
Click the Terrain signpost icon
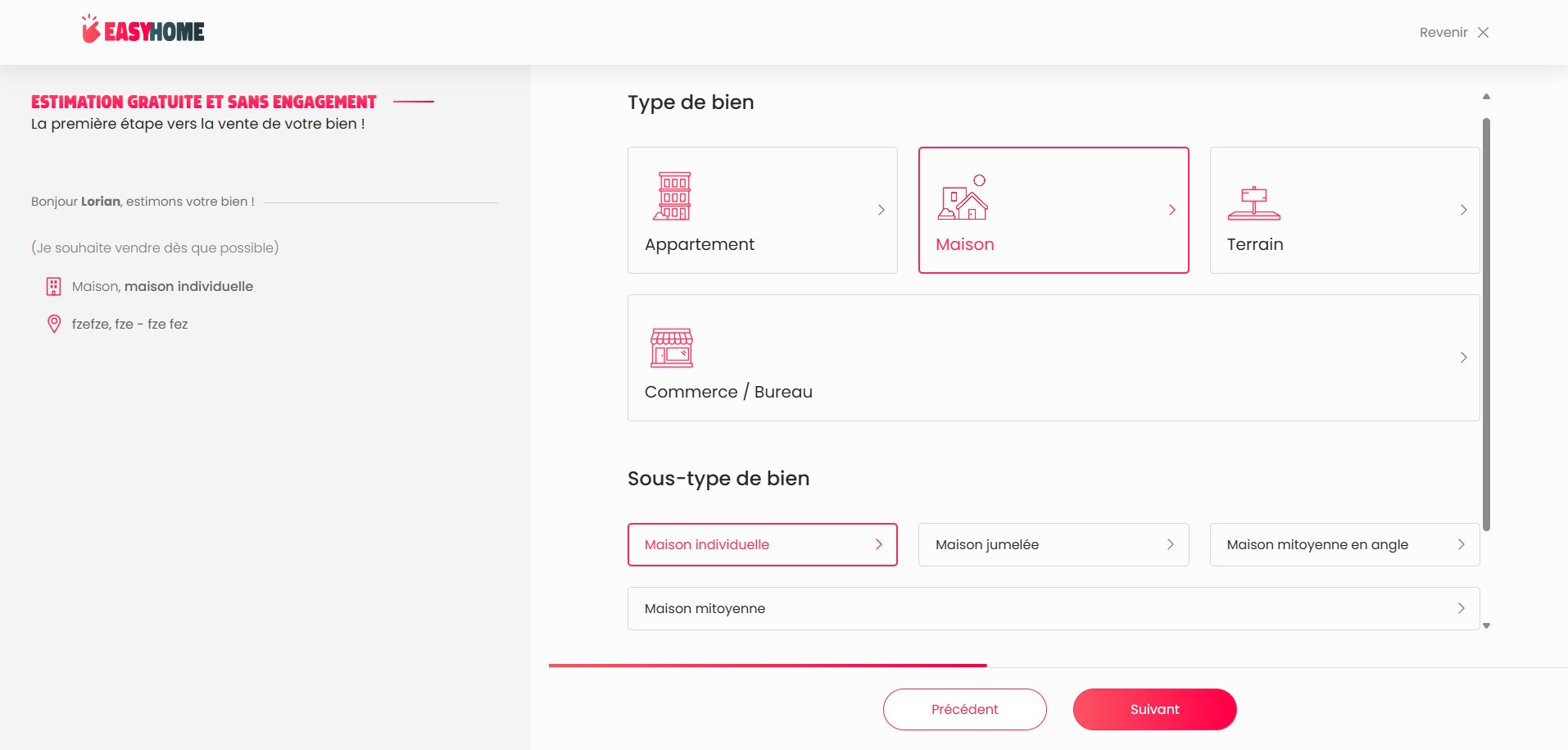(x=1253, y=203)
